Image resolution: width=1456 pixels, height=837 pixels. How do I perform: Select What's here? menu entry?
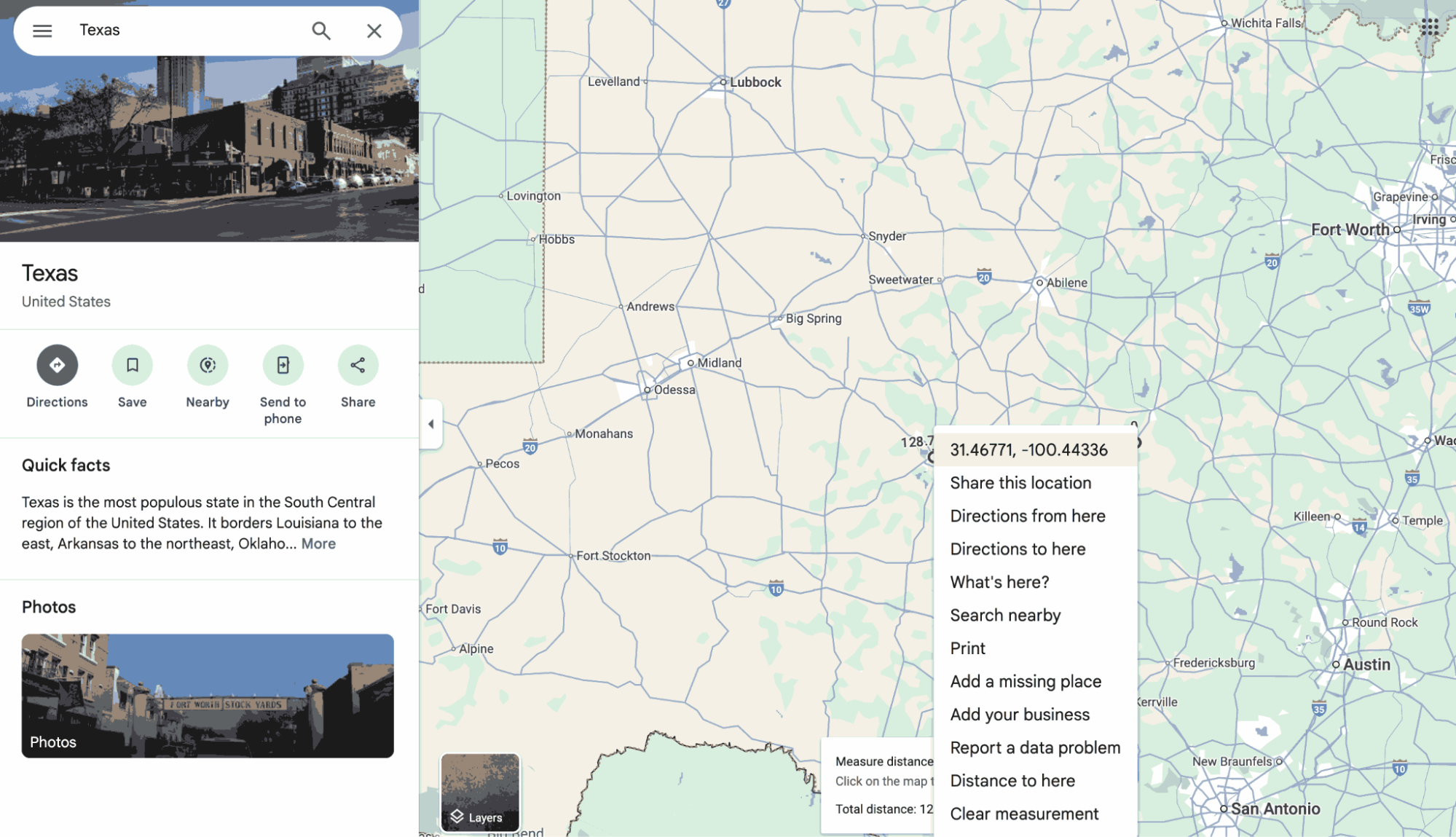(1035, 582)
